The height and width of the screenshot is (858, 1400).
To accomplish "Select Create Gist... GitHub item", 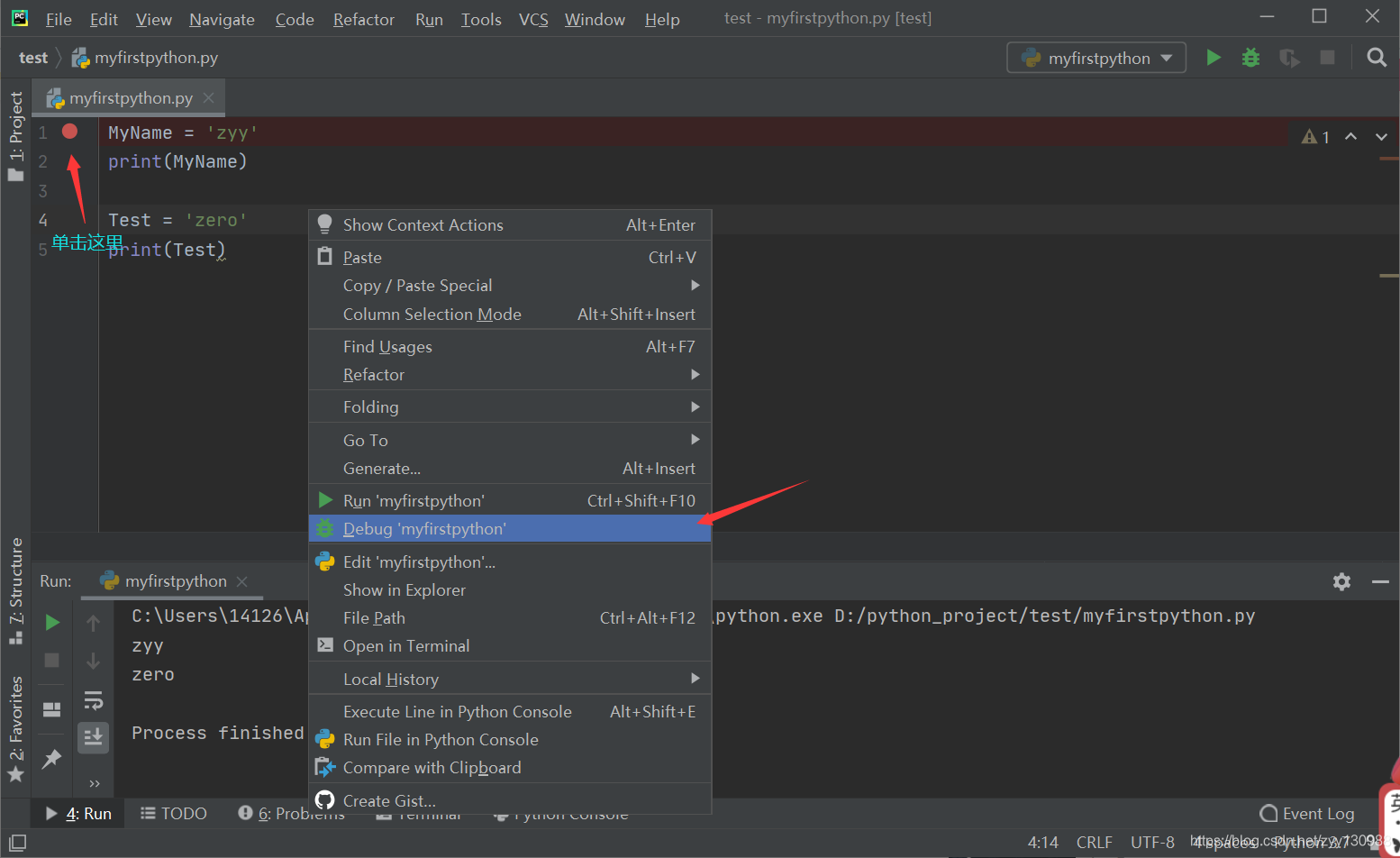I will 510,801.
